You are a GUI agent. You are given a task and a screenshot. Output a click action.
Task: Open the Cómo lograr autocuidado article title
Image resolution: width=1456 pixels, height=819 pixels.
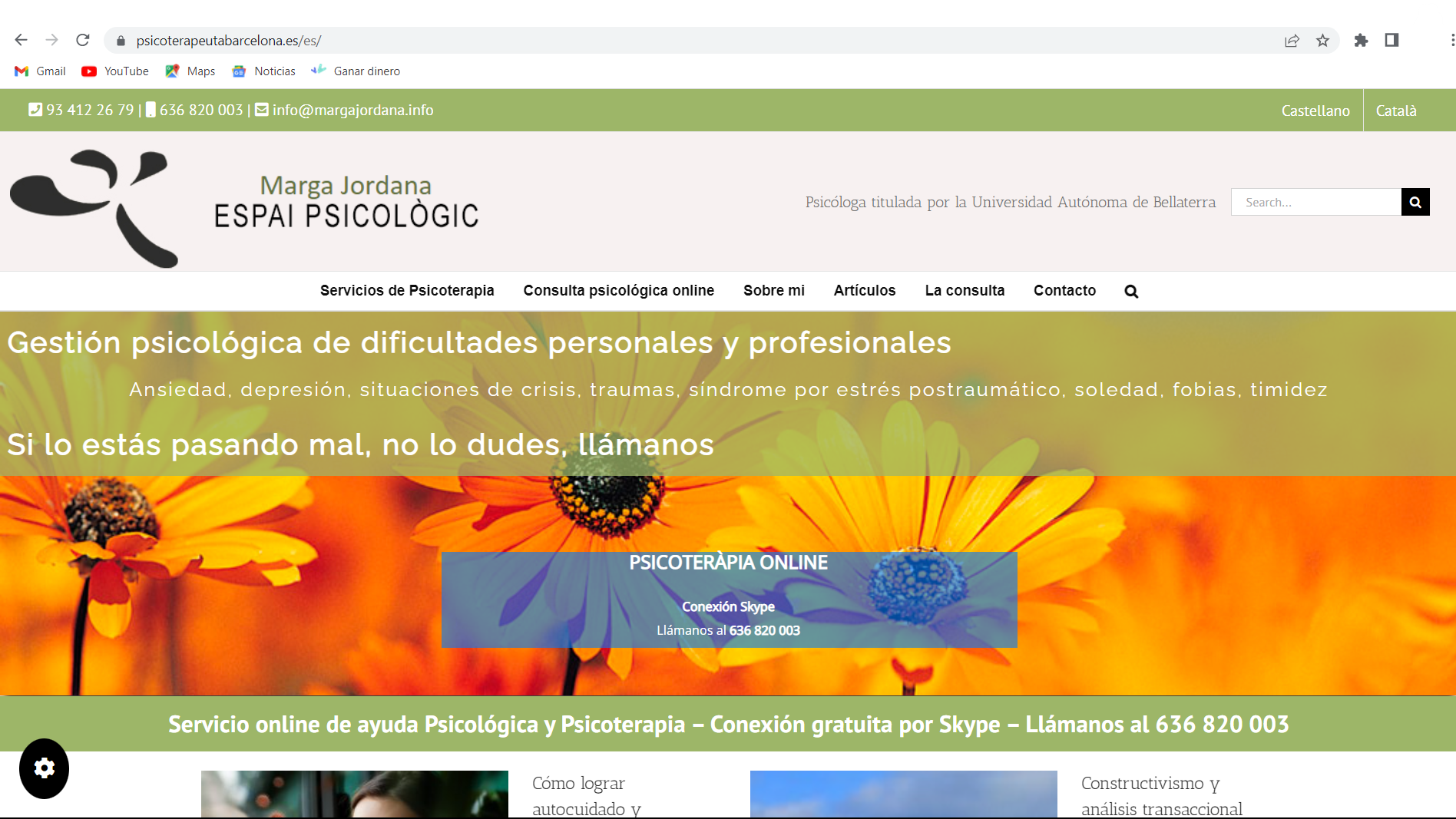[587, 796]
